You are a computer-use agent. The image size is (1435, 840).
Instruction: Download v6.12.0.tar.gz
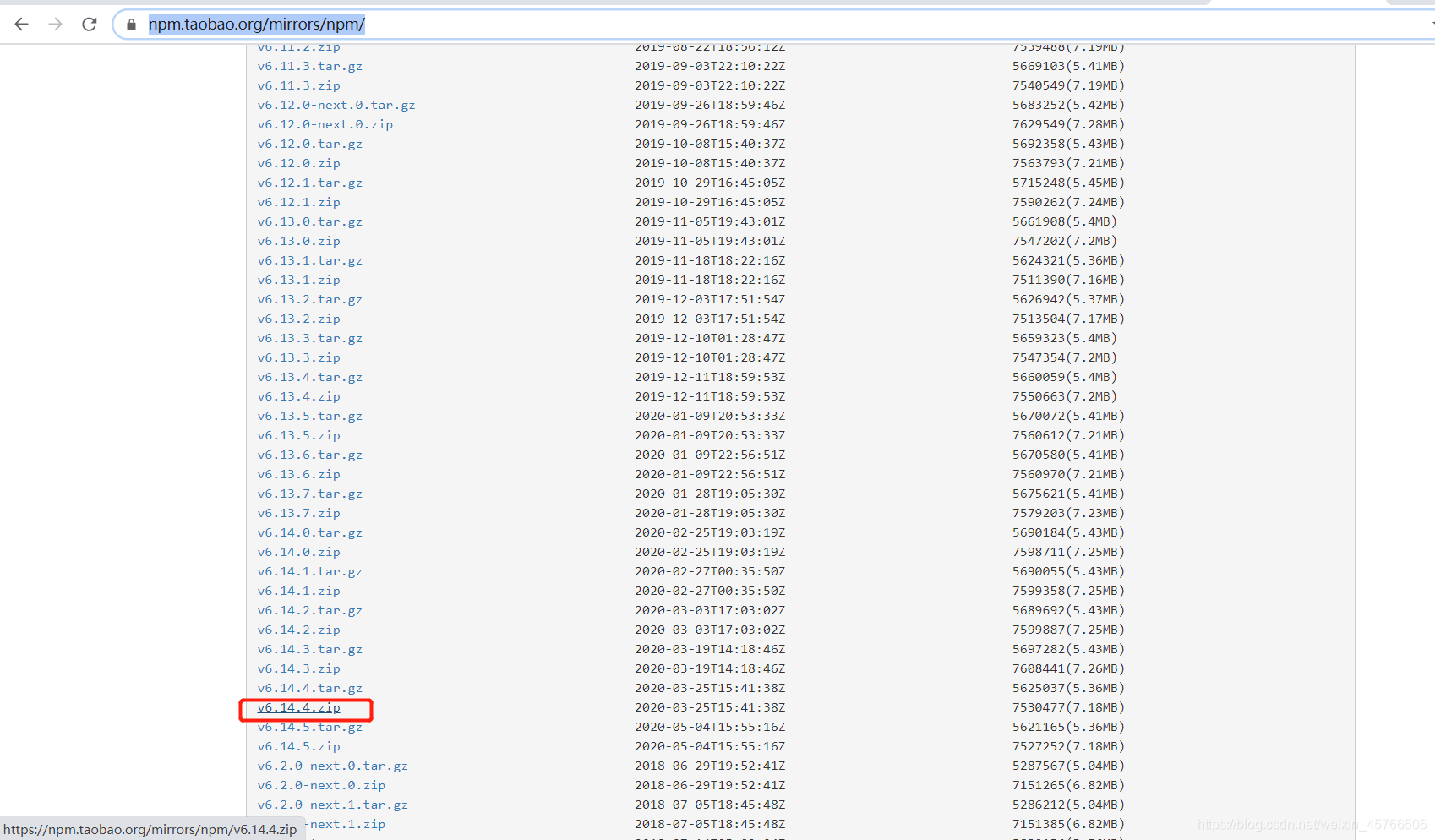[310, 144]
